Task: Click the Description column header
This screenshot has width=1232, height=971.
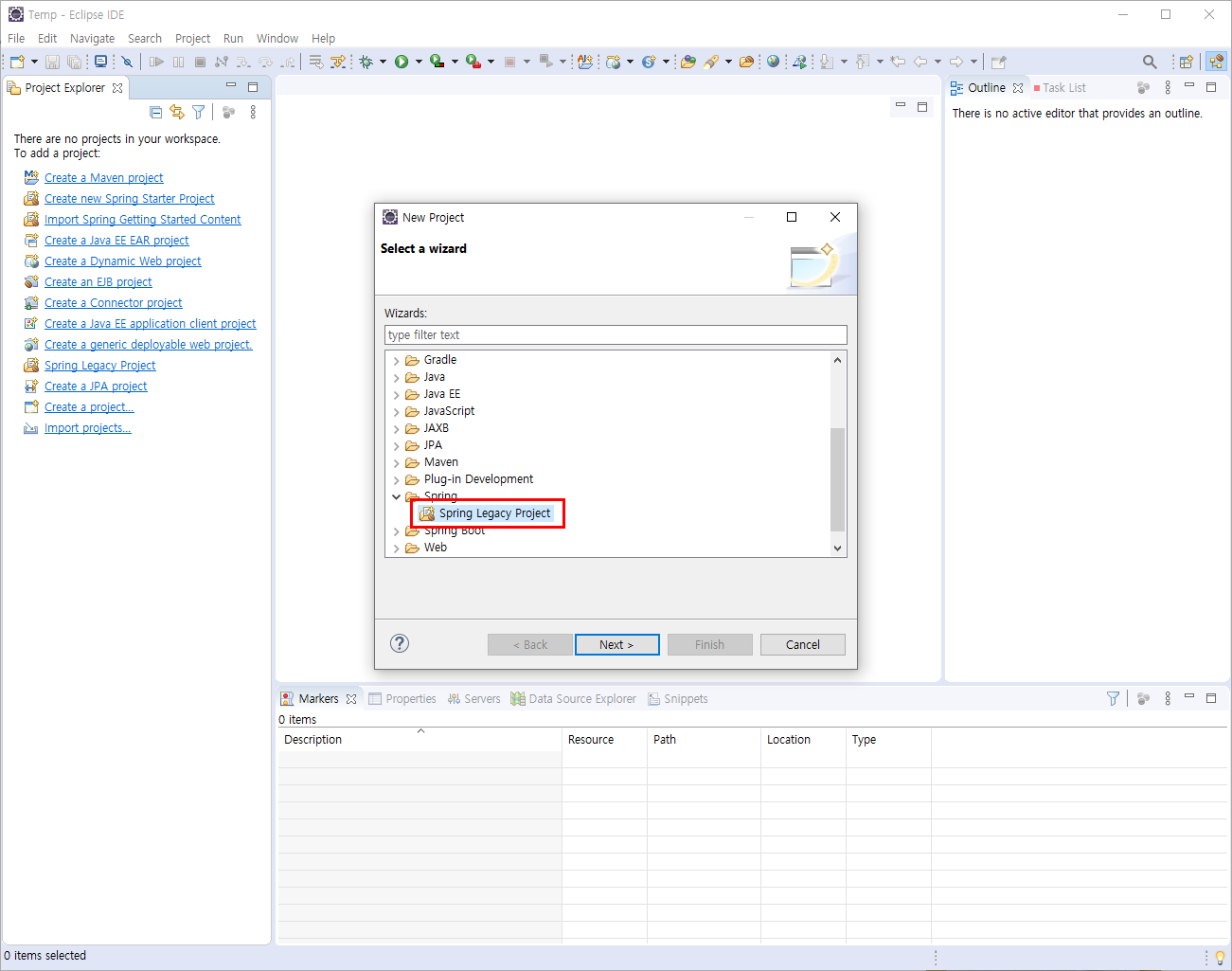Action: 420,739
